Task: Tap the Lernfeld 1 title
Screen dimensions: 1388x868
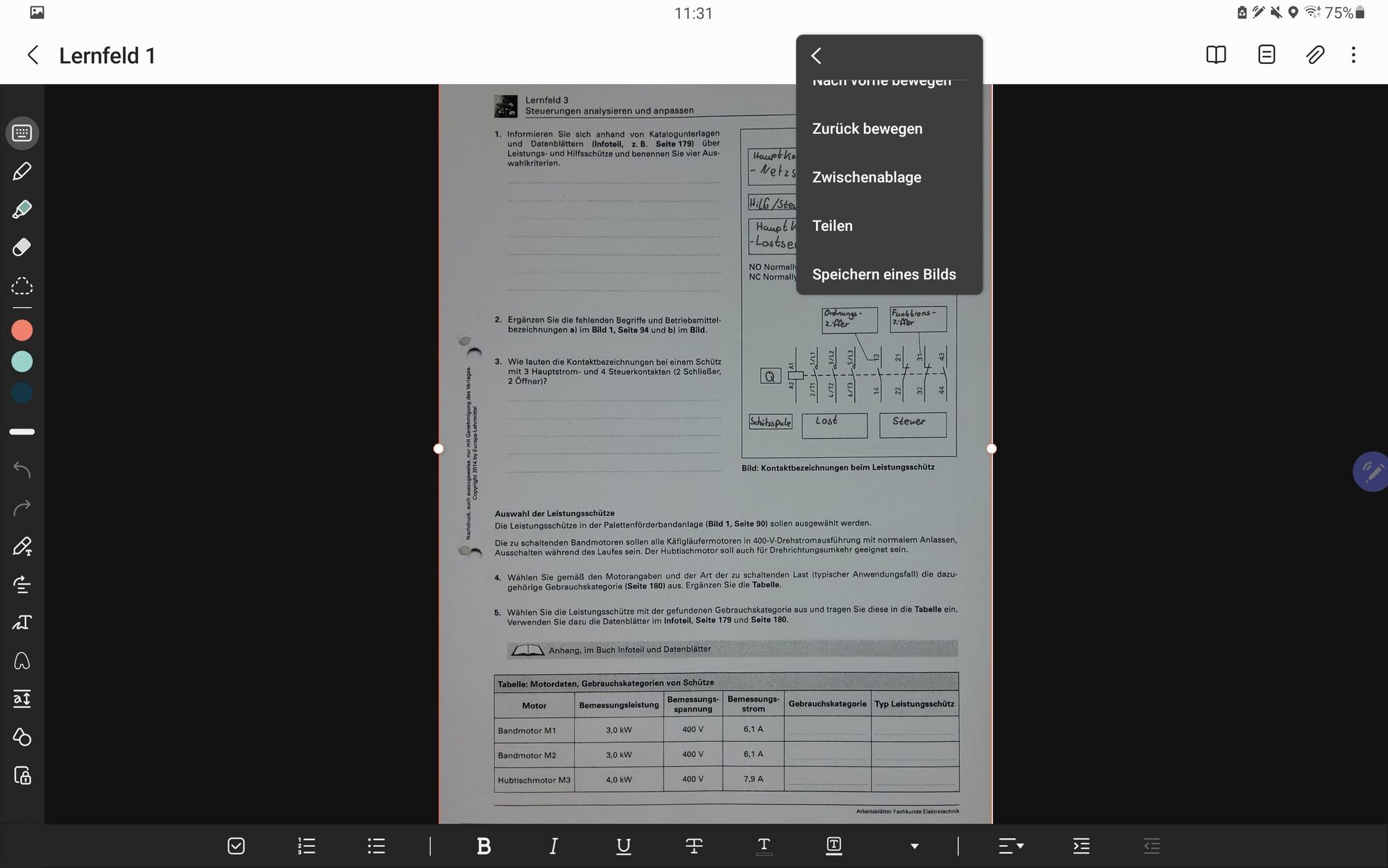Action: point(107,56)
